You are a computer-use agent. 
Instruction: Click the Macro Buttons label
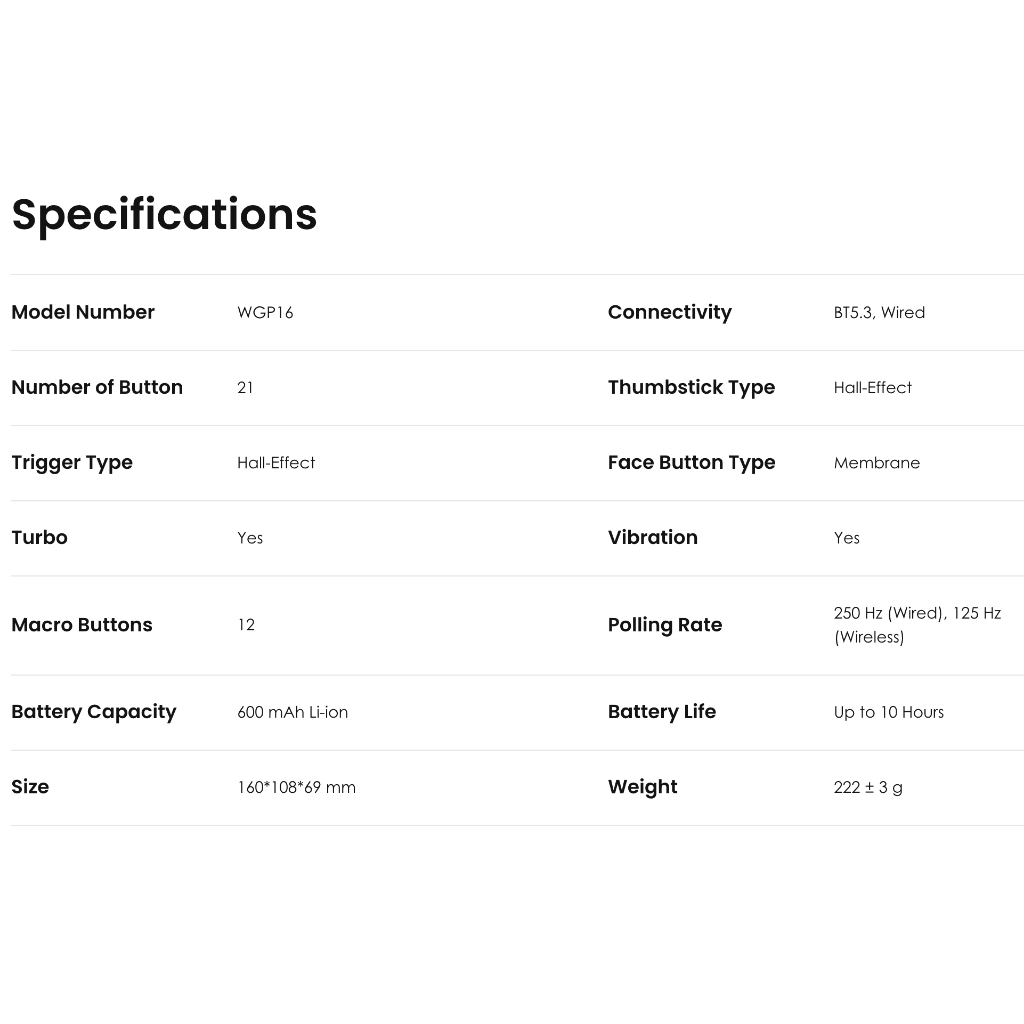pos(82,625)
